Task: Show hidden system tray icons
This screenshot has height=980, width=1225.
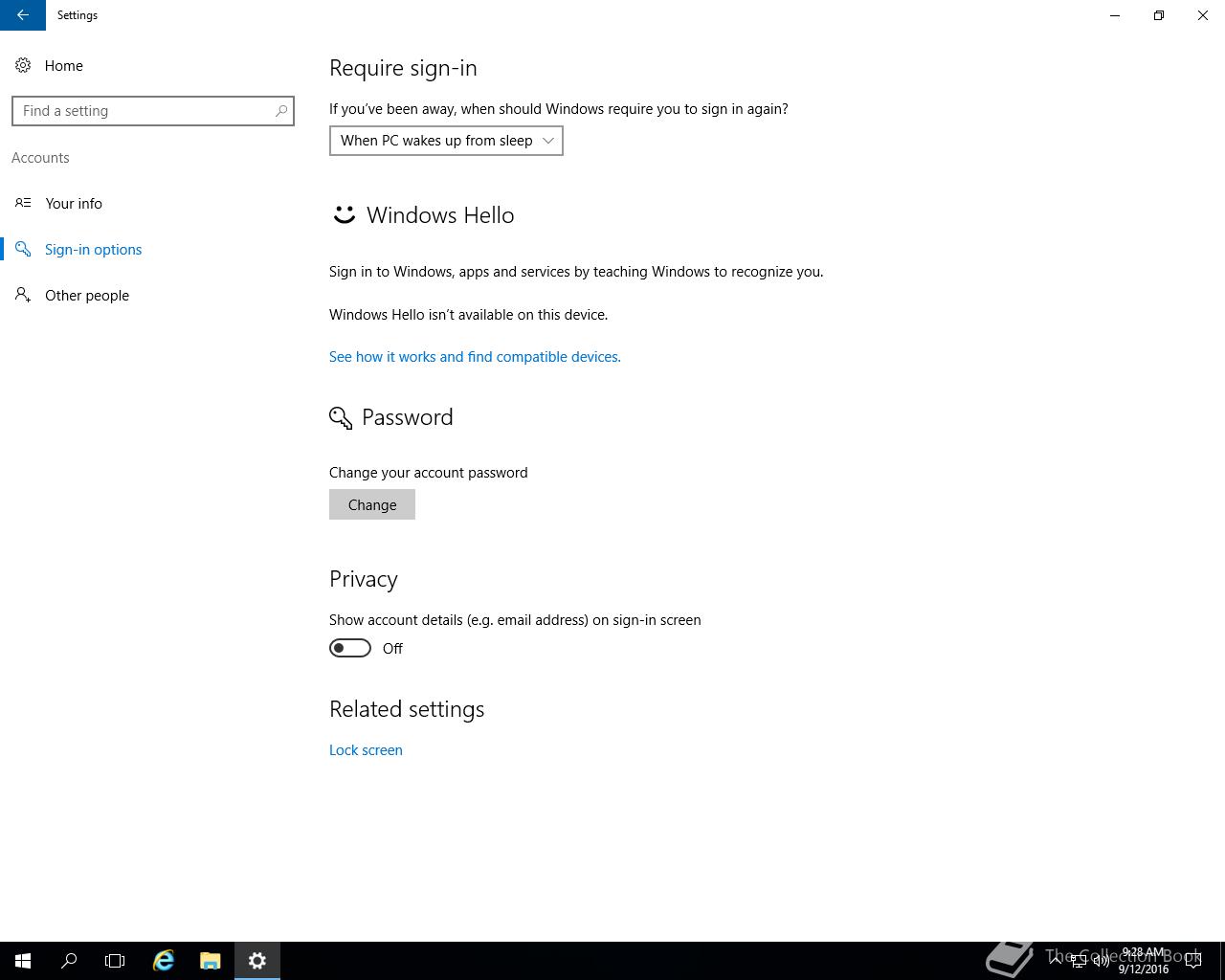Action: (1055, 961)
